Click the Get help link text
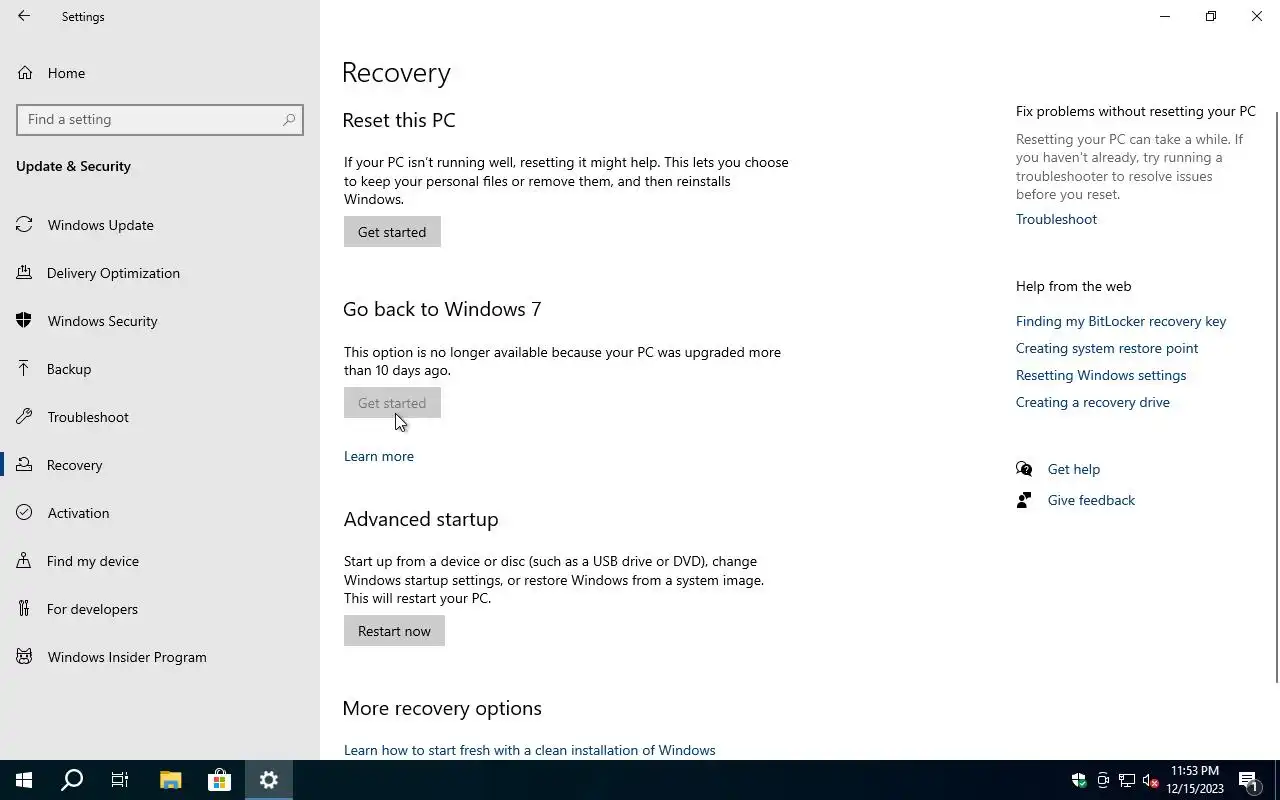 pyautogui.click(x=1074, y=469)
